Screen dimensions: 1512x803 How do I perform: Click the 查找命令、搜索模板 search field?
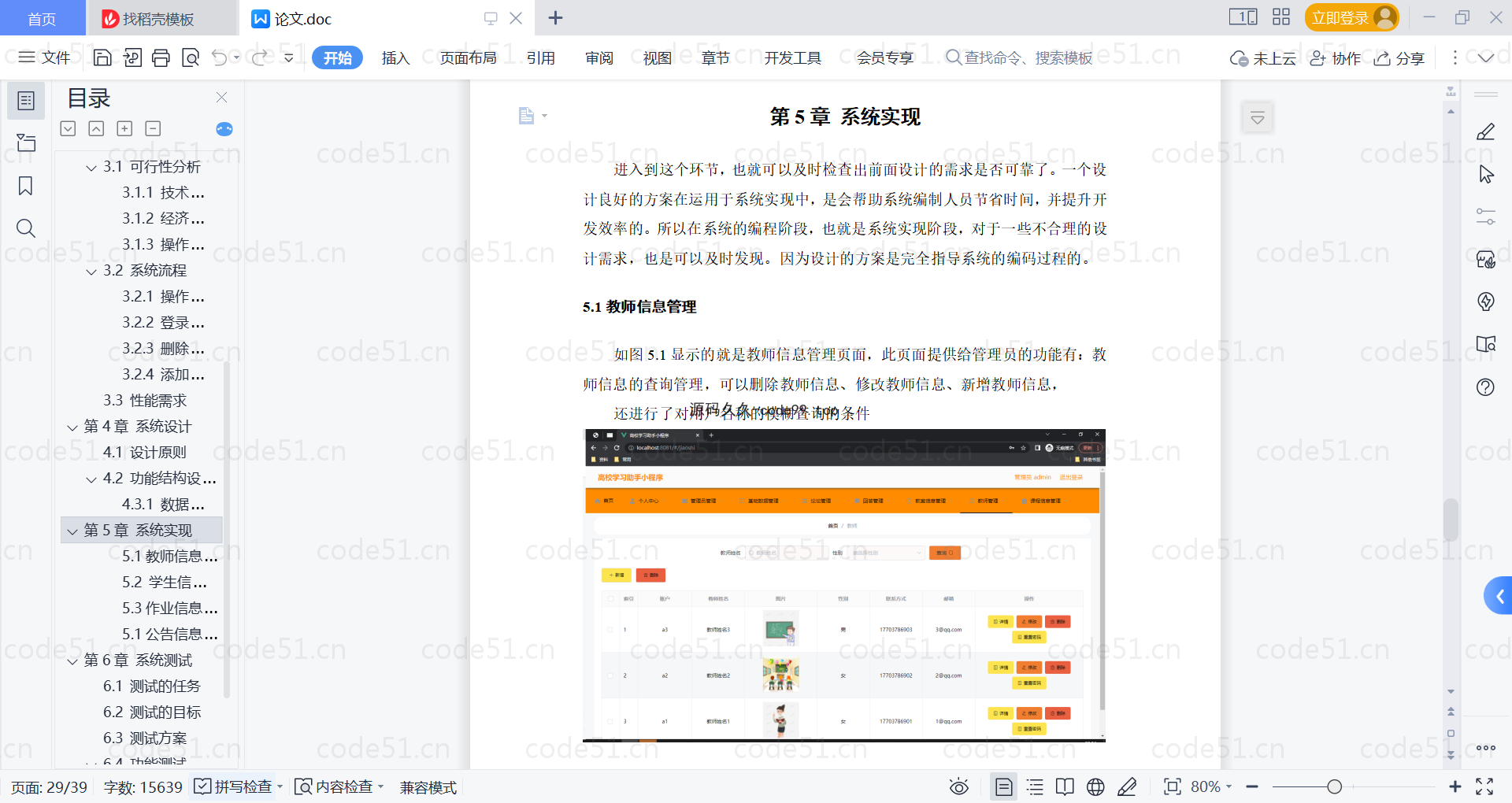(x=1019, y=57)
